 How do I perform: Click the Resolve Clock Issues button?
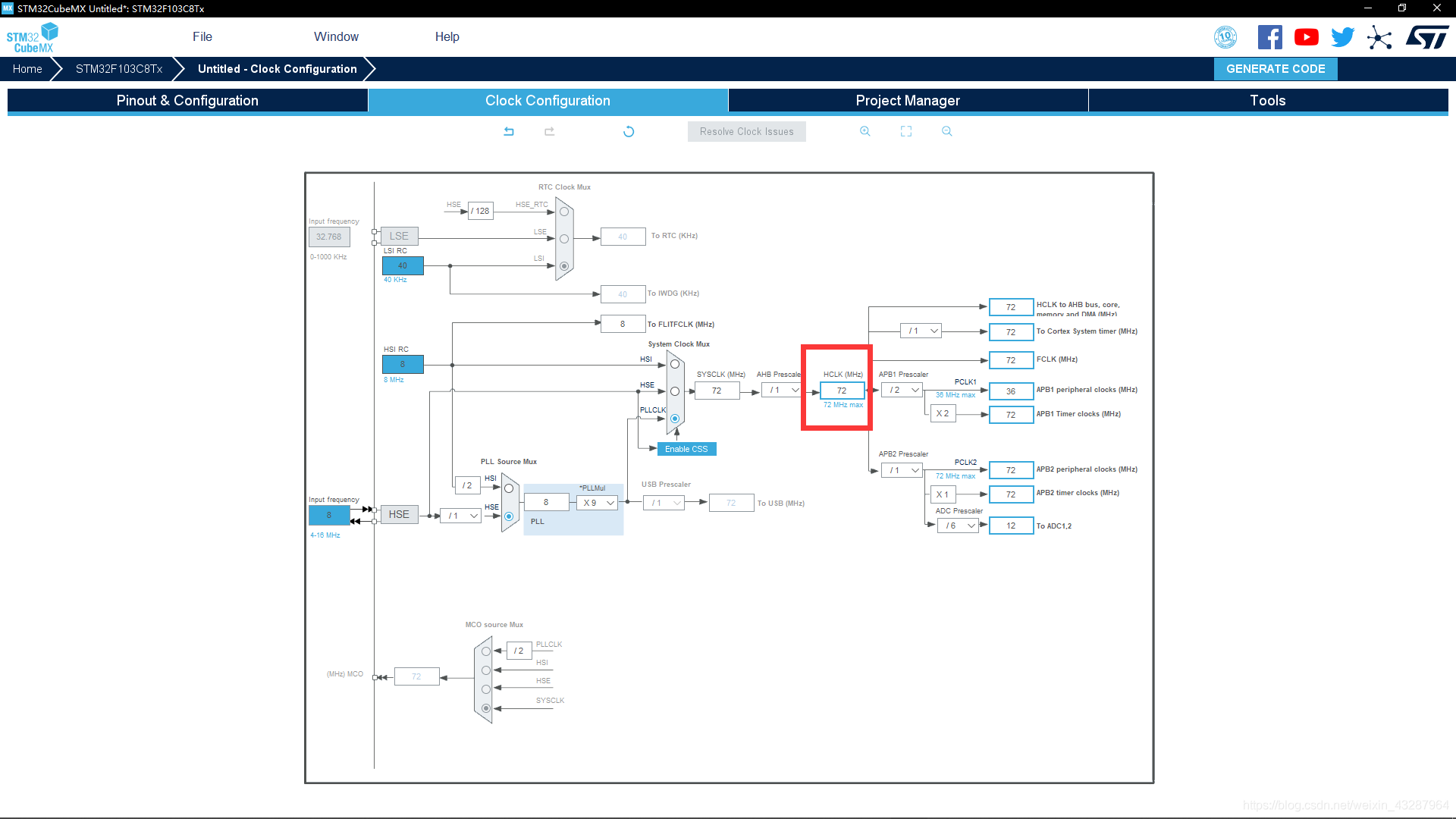746,131
